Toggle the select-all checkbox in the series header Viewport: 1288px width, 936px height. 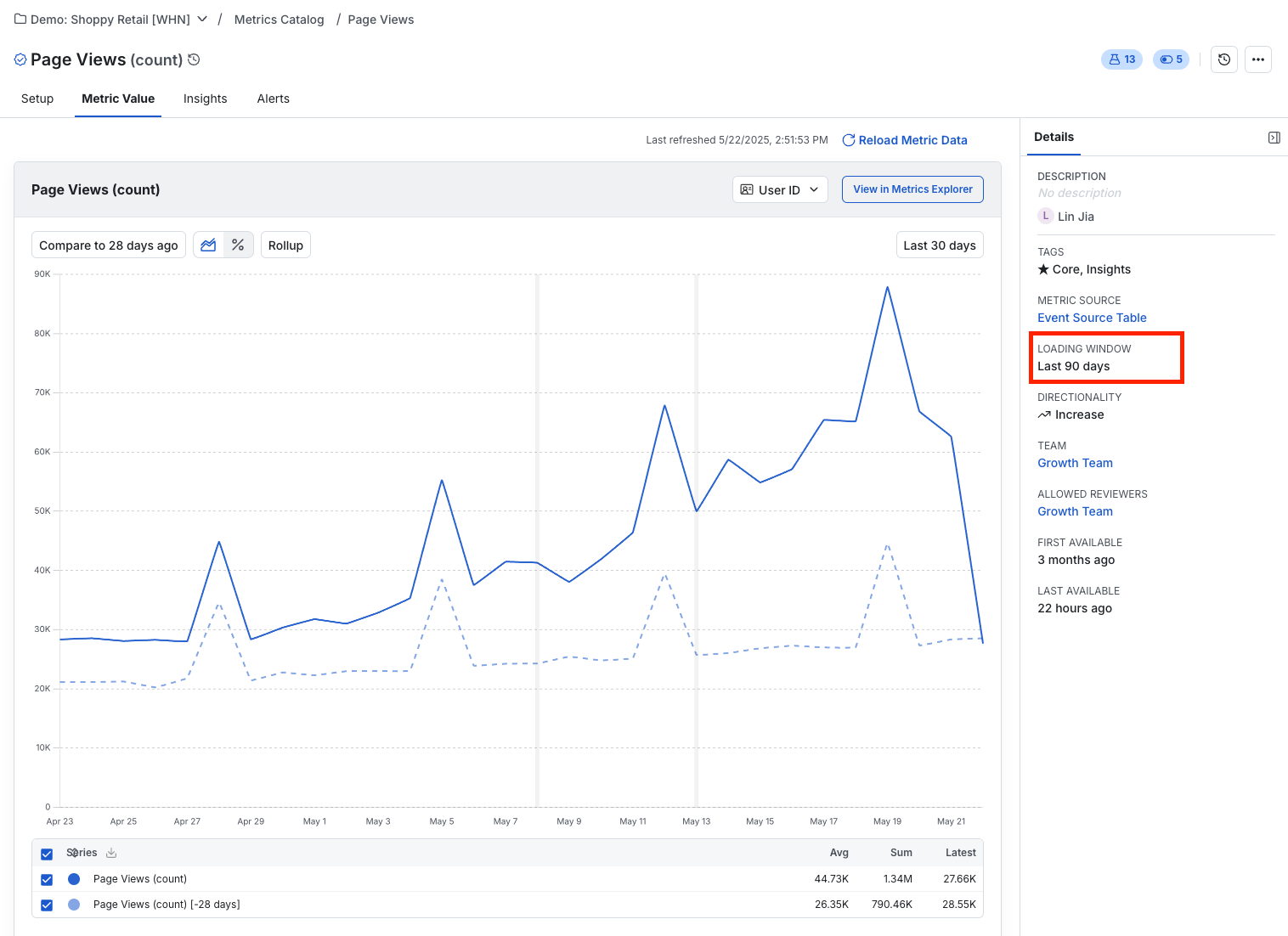(x=47, y=854)
